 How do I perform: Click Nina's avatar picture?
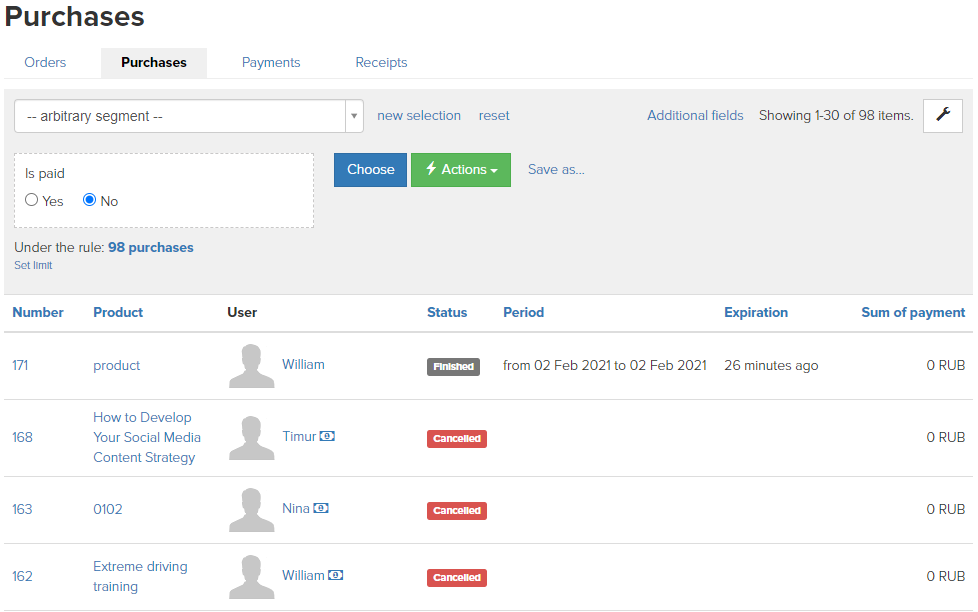pyautogui.click(x=251, y=510)
